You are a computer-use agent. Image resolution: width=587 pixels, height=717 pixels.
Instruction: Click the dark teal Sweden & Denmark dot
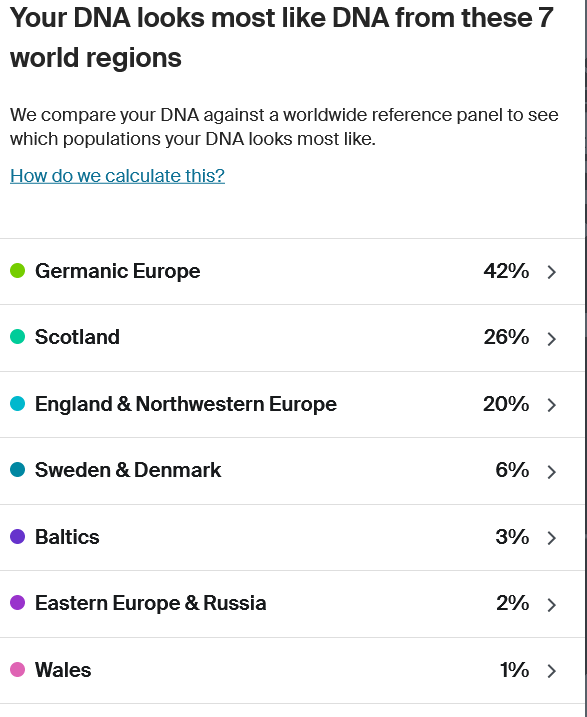click(17, 470)
